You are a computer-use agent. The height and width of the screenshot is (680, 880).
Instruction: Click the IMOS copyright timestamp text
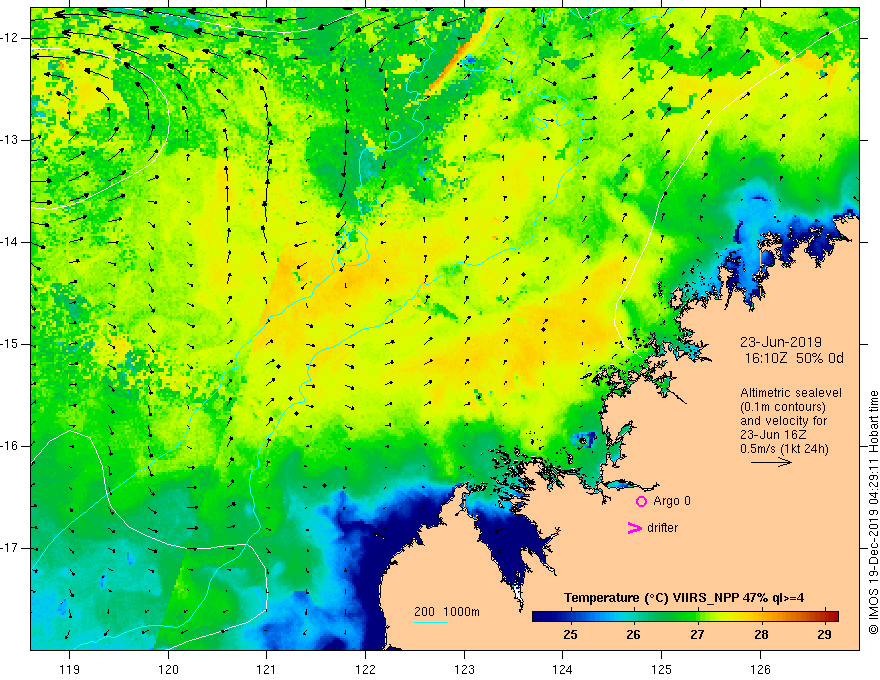click(x=873, y=513)
